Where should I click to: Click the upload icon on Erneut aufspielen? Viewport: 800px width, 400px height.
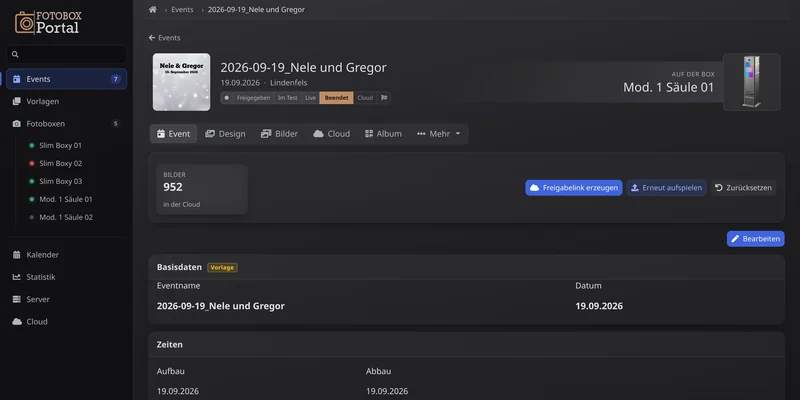pos(635,188)
